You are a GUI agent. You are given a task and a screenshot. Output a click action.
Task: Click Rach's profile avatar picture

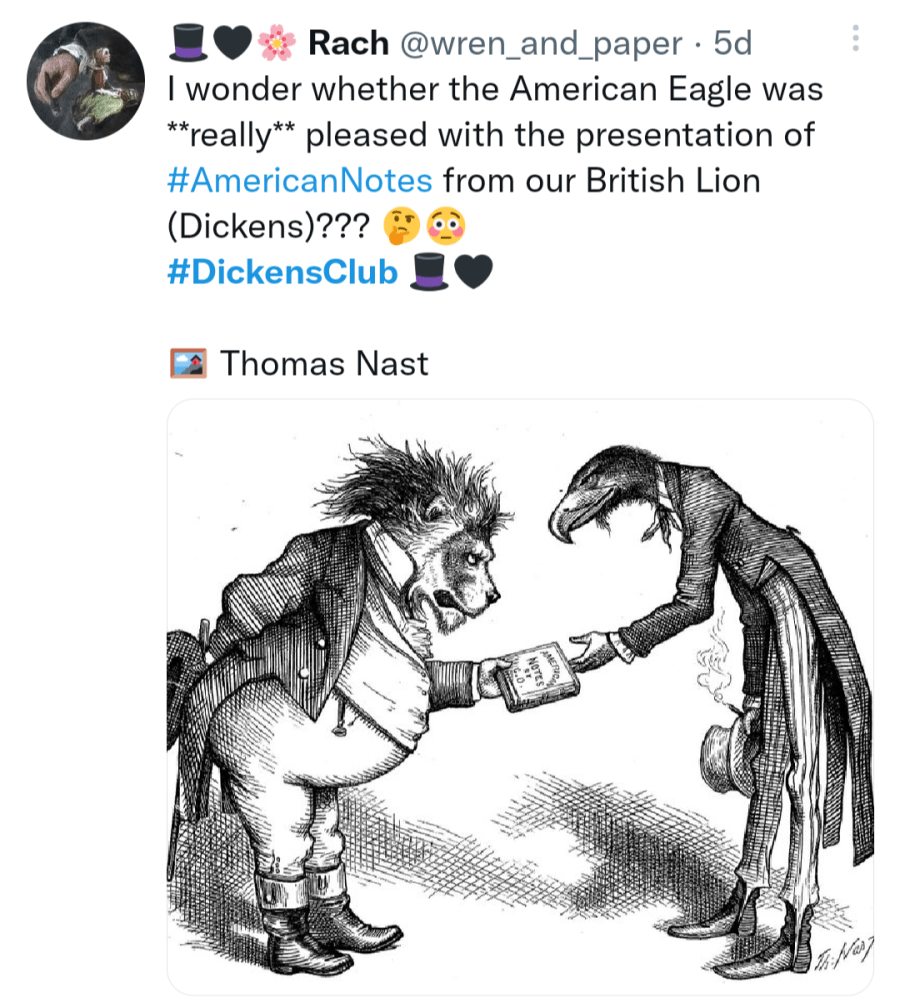tap(86, 81)
